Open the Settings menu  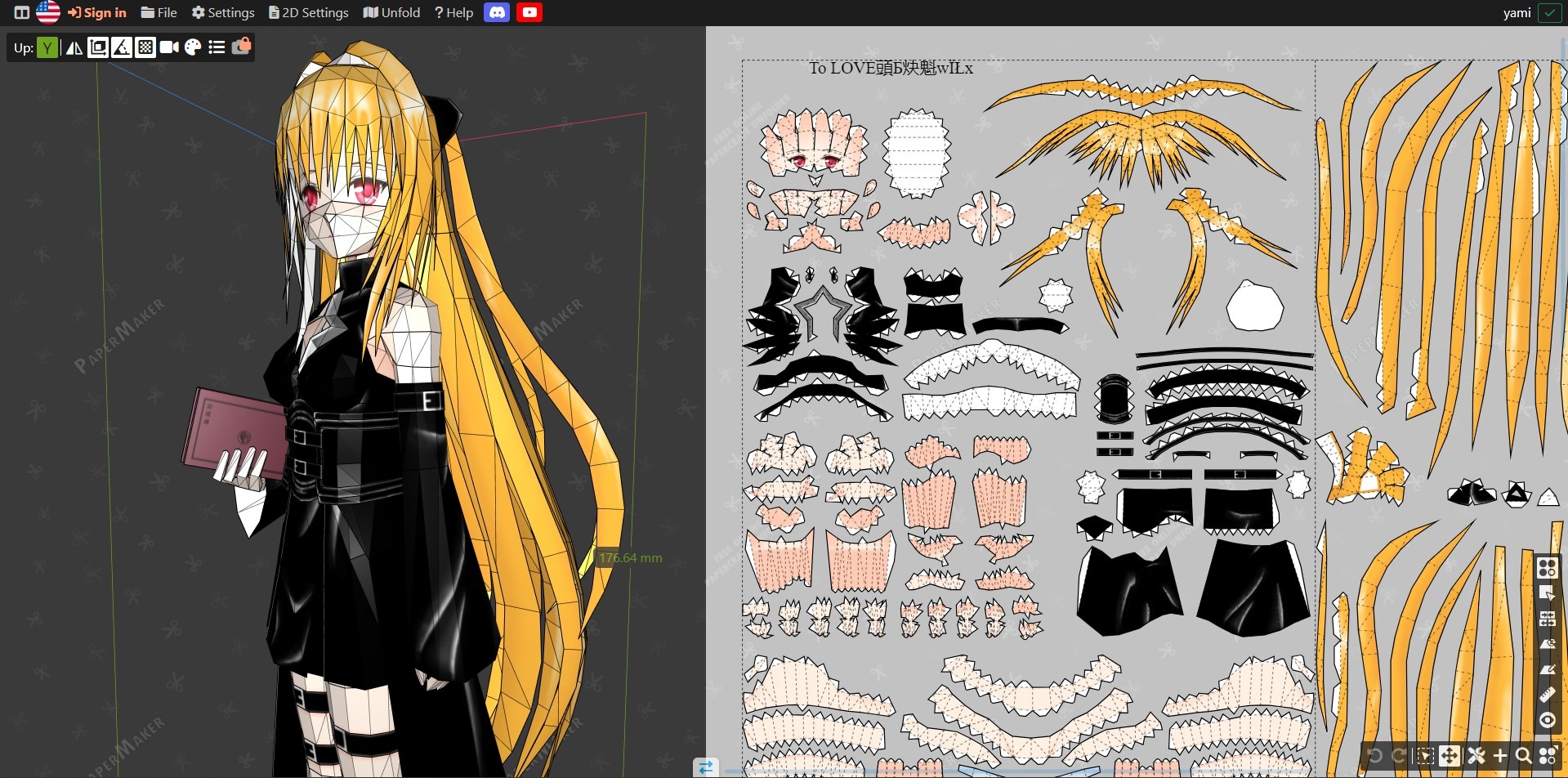pos(223,12)
